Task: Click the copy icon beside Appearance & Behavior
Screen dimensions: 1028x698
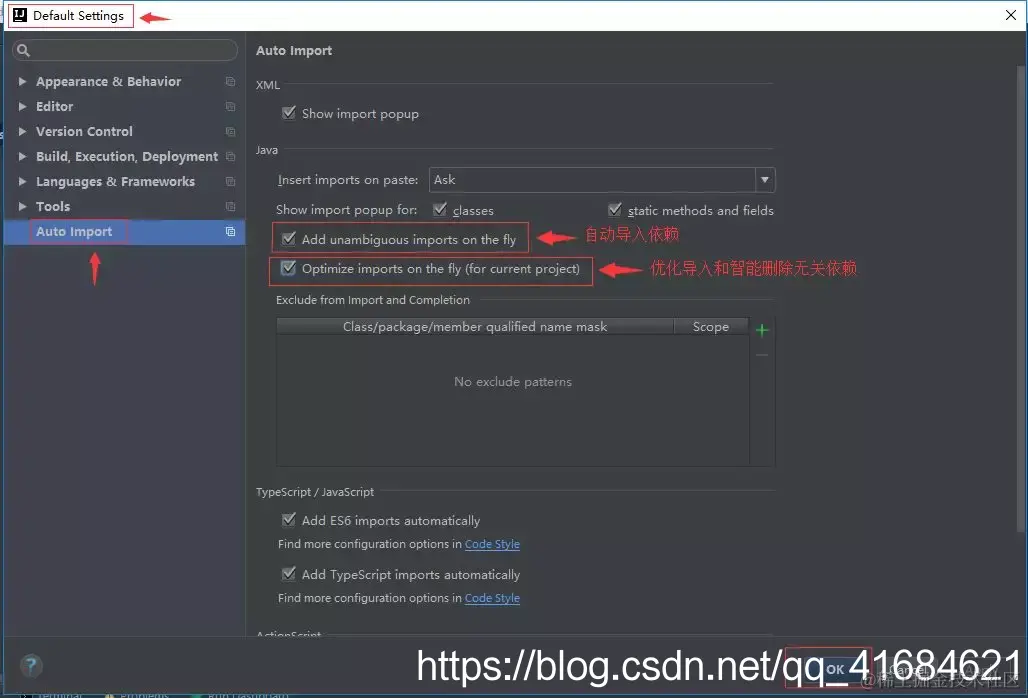Action: (x=230, y=81)
